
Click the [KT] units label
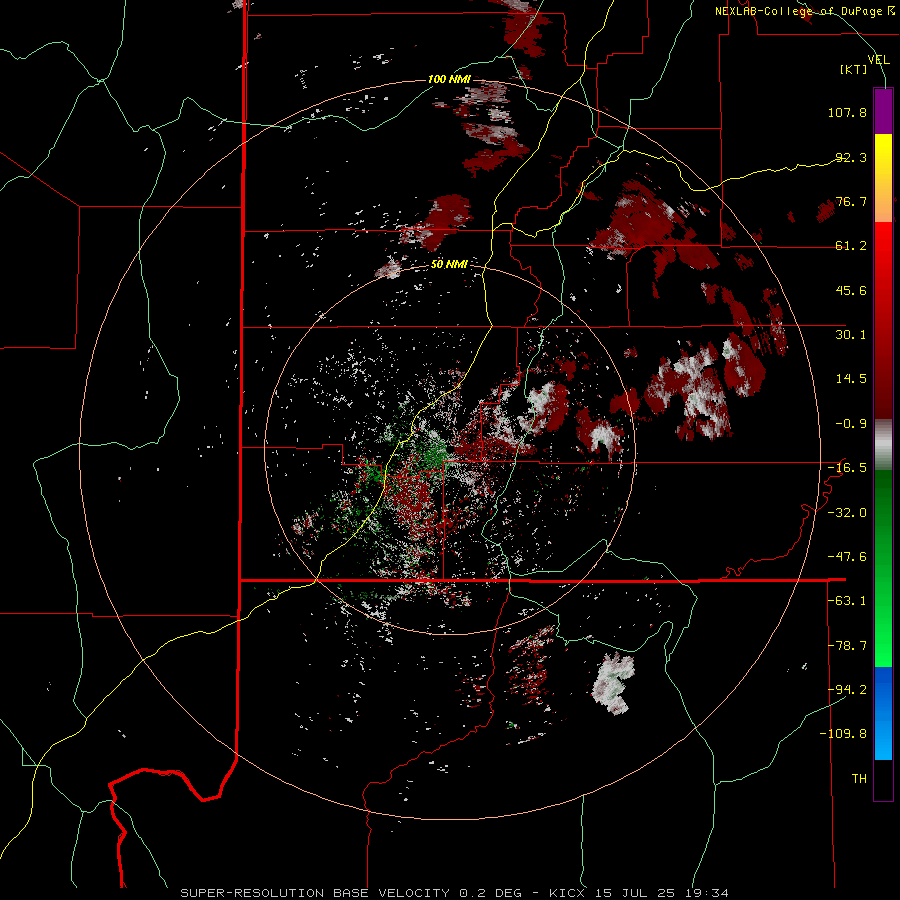(x=854, y=69)
